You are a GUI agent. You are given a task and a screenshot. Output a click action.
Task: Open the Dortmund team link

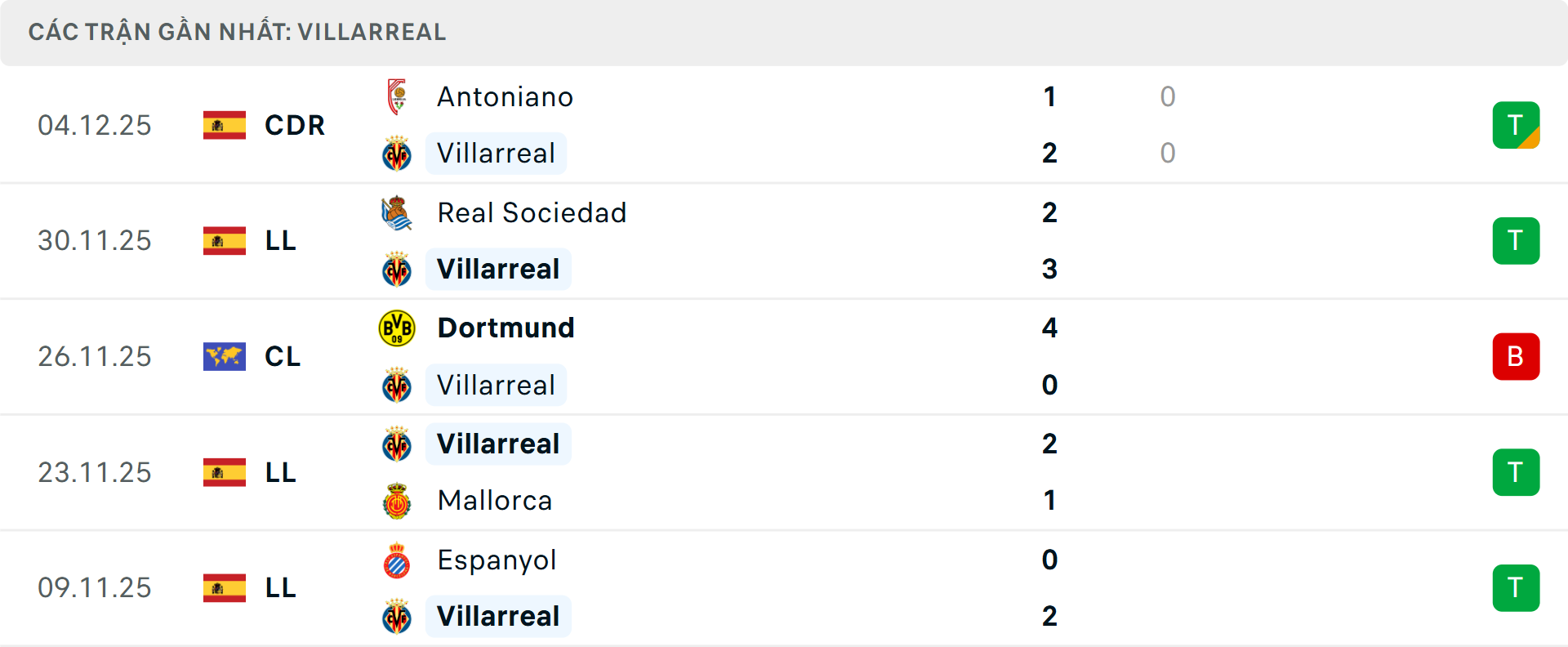506,328
